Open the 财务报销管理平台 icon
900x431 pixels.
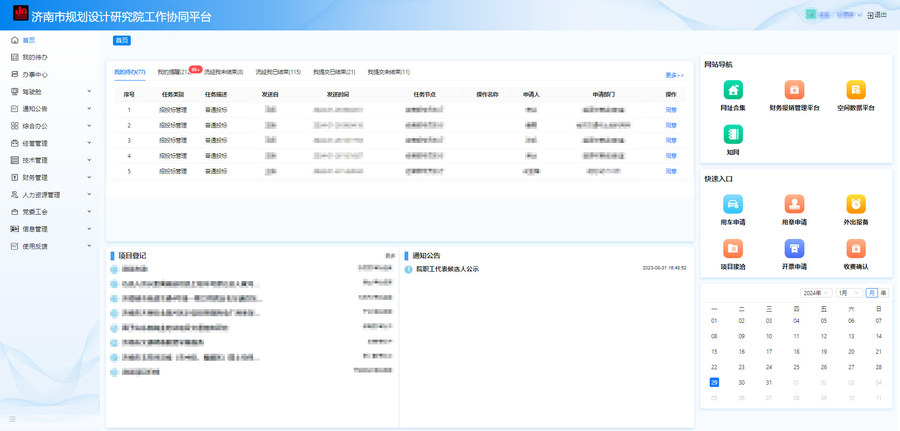click(794, 90)
